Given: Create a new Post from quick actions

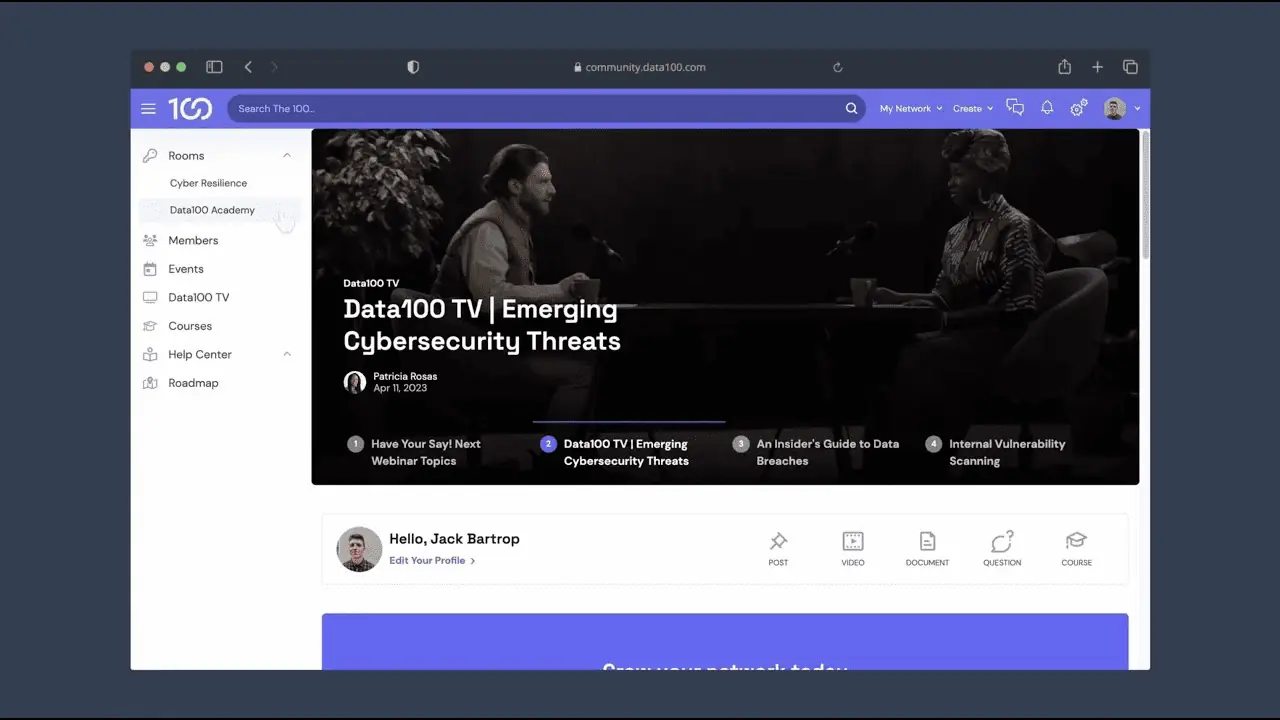Looking at the screenshot, I should click(x=778, y=548).
